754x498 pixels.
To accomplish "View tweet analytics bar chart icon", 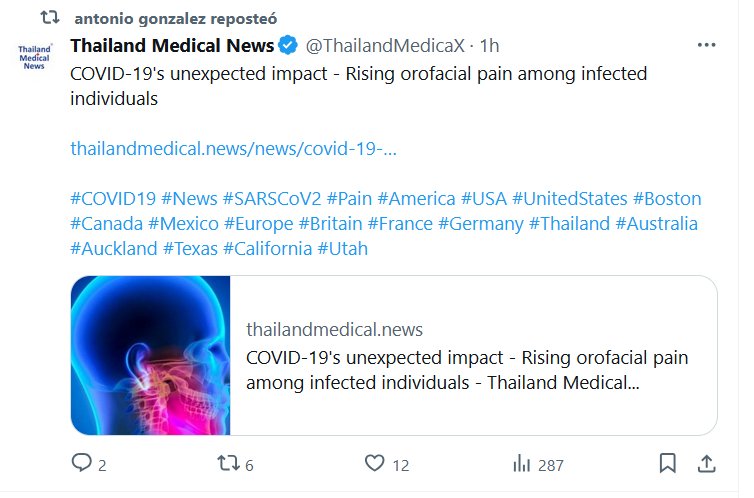I will pyautogui.click(x=521, y=464).
